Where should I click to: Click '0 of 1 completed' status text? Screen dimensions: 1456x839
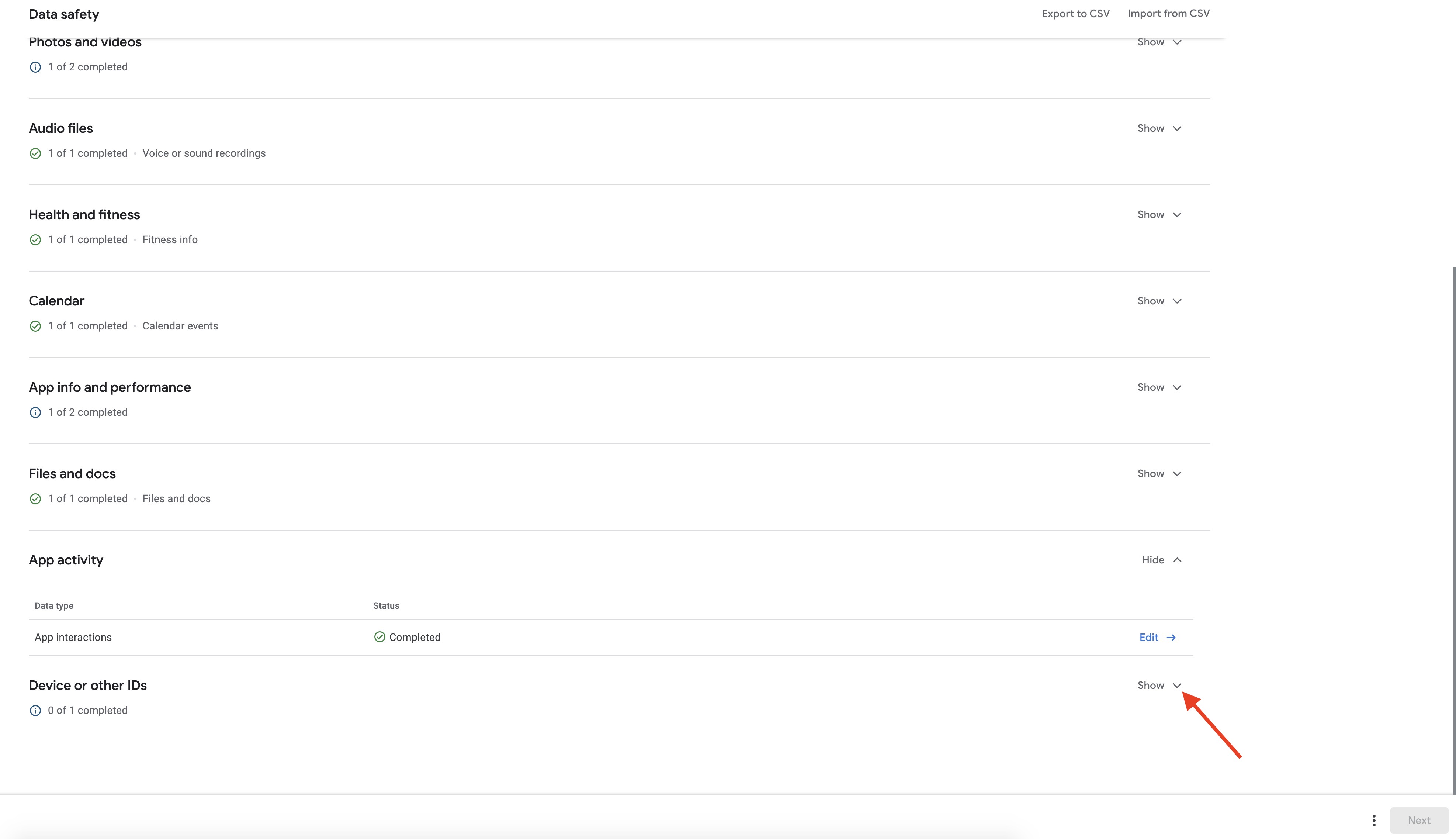[x=87, y=711]
